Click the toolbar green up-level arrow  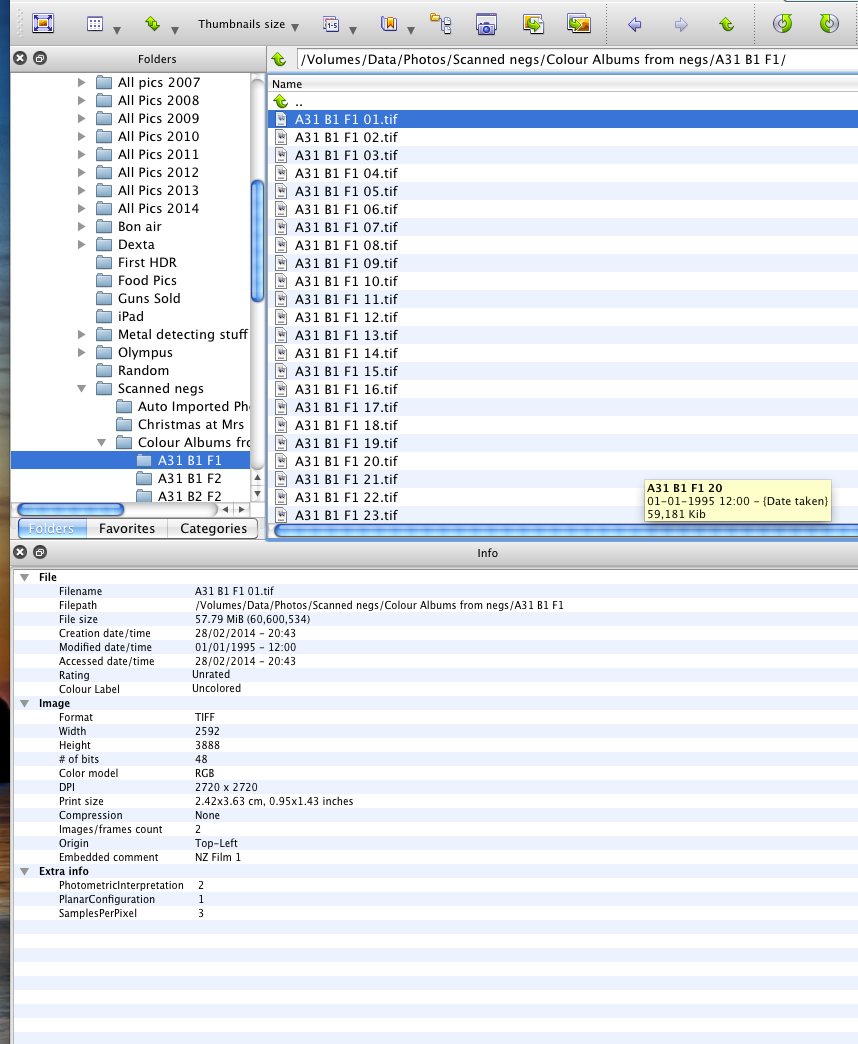[727, 25]
